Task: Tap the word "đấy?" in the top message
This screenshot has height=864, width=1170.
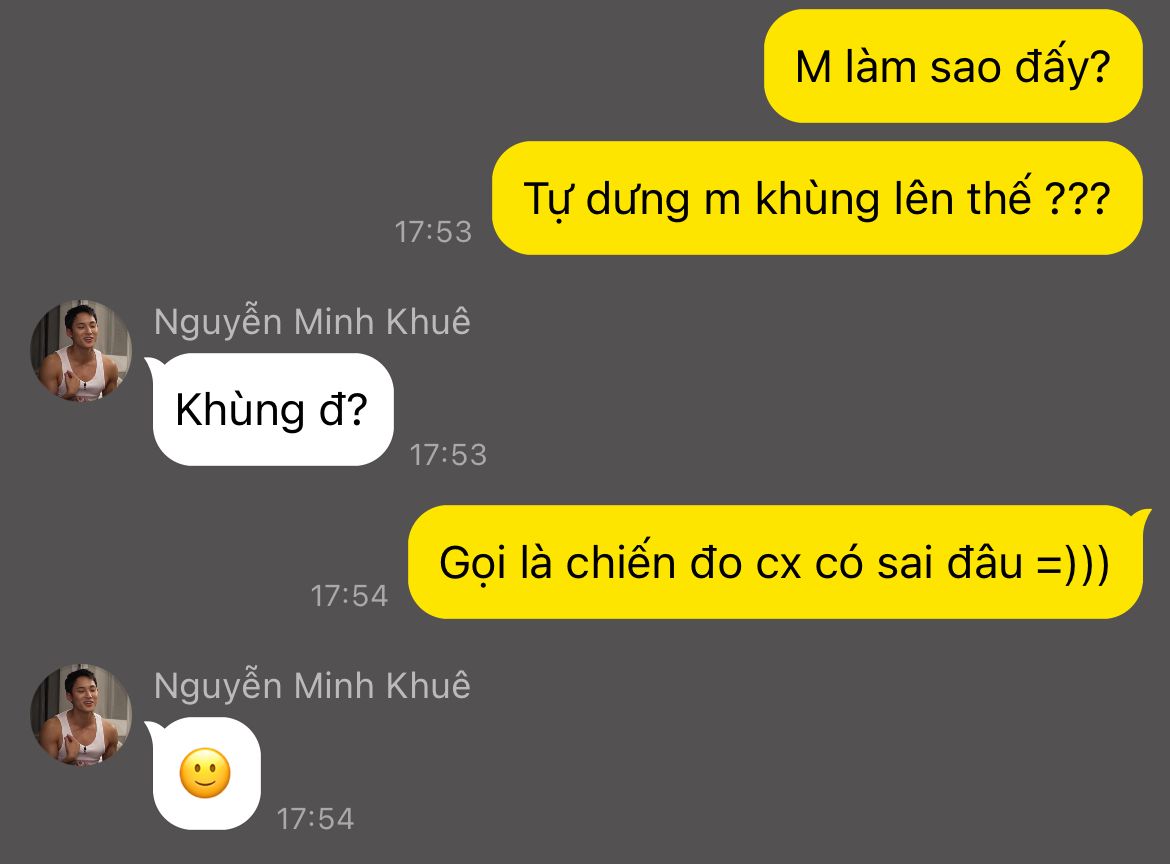Action: (x=1063, y=66)
